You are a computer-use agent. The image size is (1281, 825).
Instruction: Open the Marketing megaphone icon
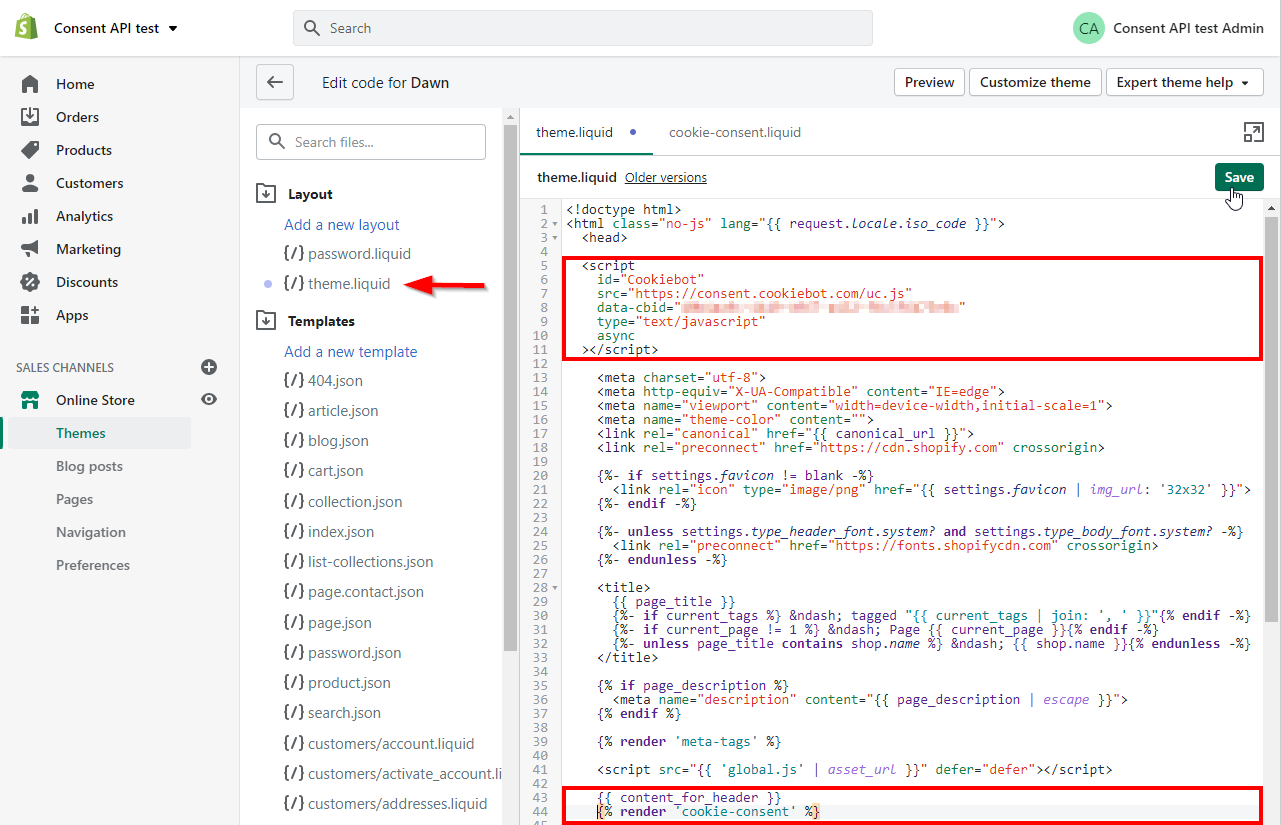pos(30,249)
